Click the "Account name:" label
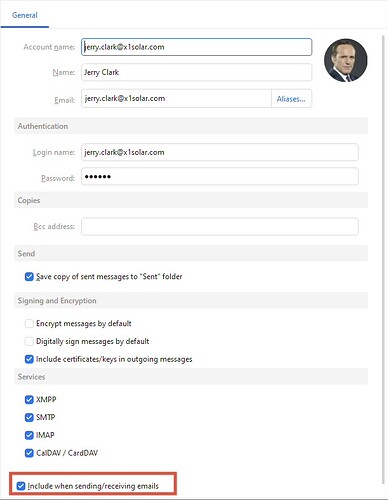 (49, 47)
